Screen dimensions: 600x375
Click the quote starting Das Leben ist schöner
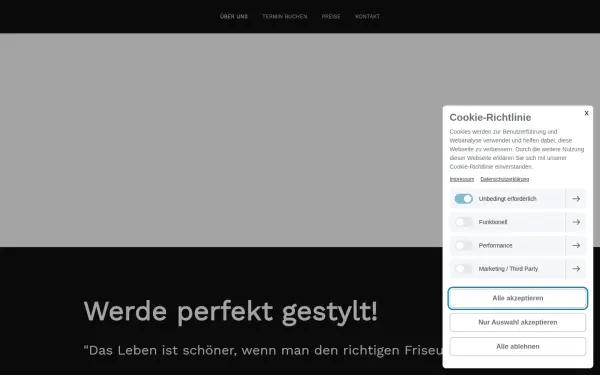pos(263,350)
